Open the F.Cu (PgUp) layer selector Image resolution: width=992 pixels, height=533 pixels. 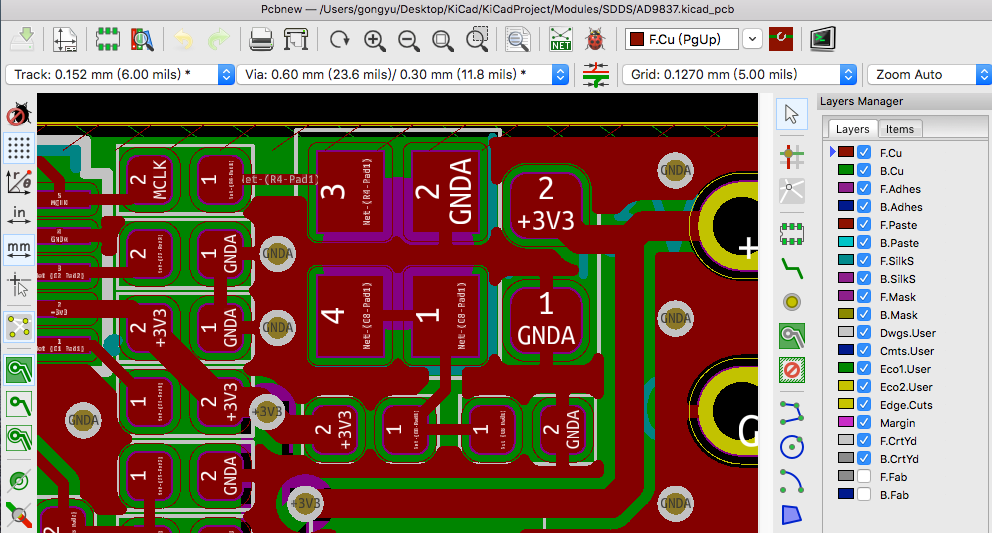click(693, 39)
